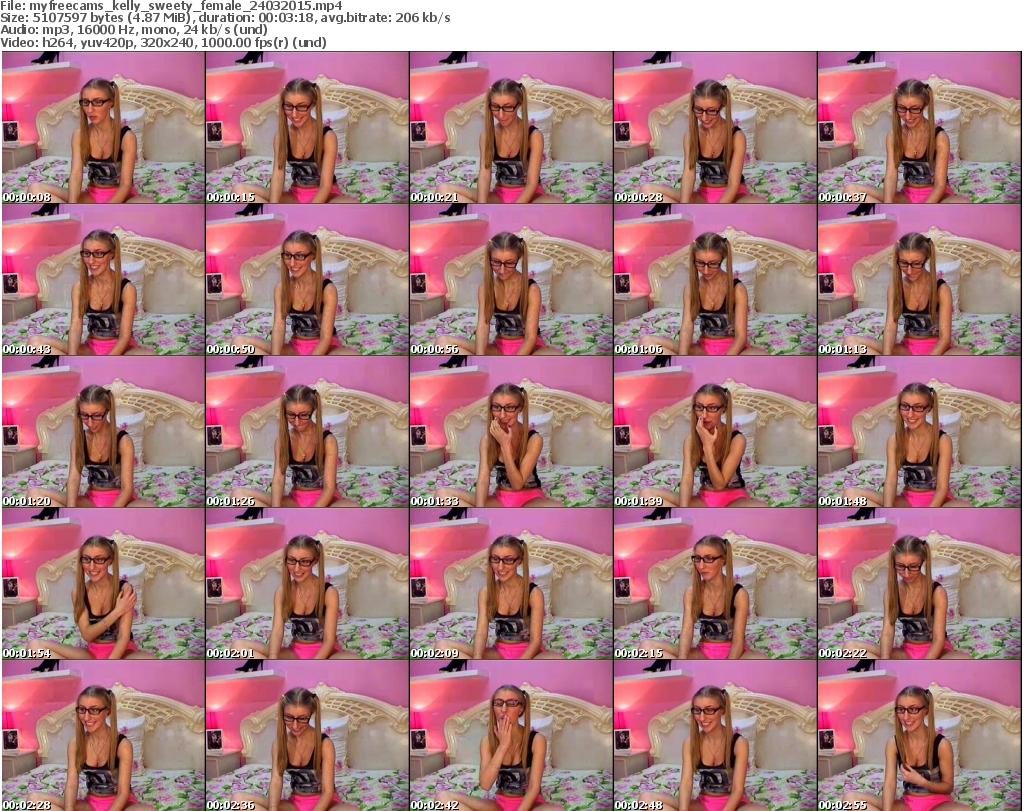Click the frame with timestamp 00:02:28
The height and width of the screenshot is (811, 1024).
103,736
